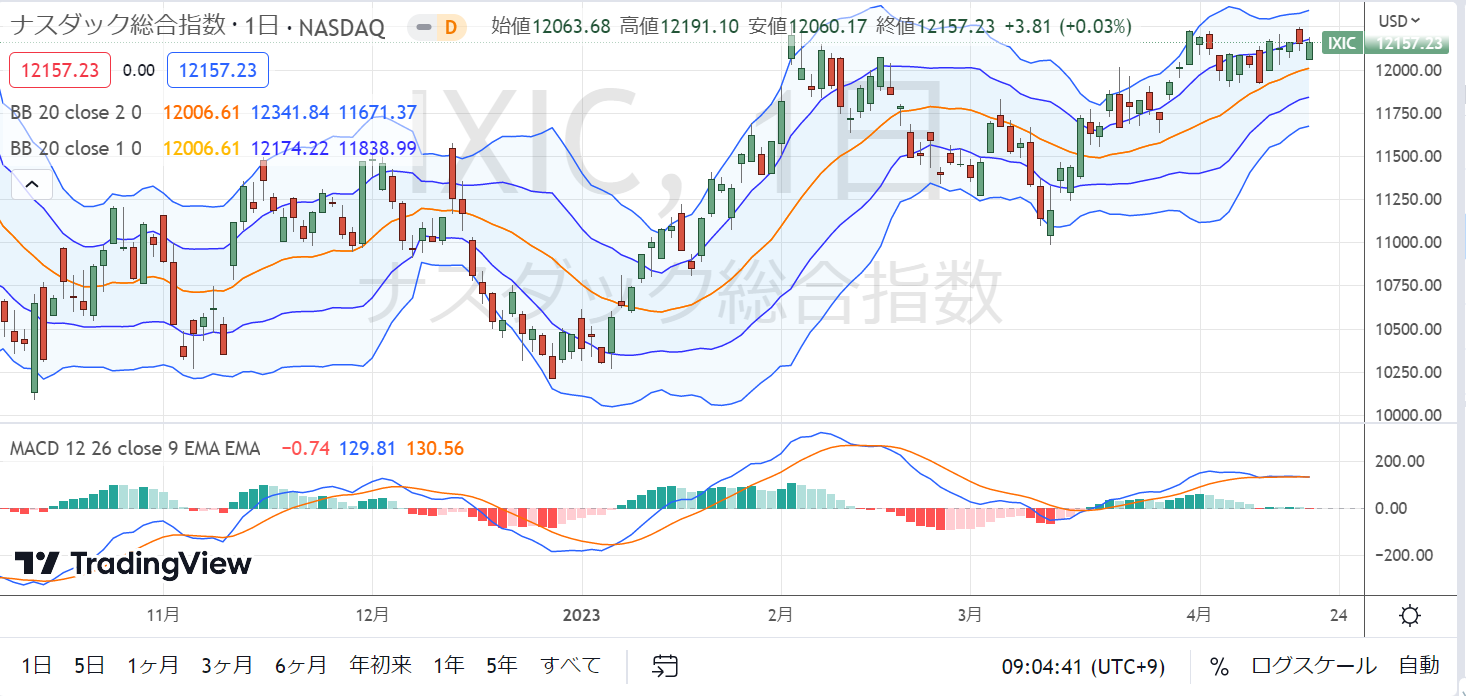The image size is (1466, 696).
Task: Click the 3月 time axis label
Action: pyautogui.click(x=969, y=614)
